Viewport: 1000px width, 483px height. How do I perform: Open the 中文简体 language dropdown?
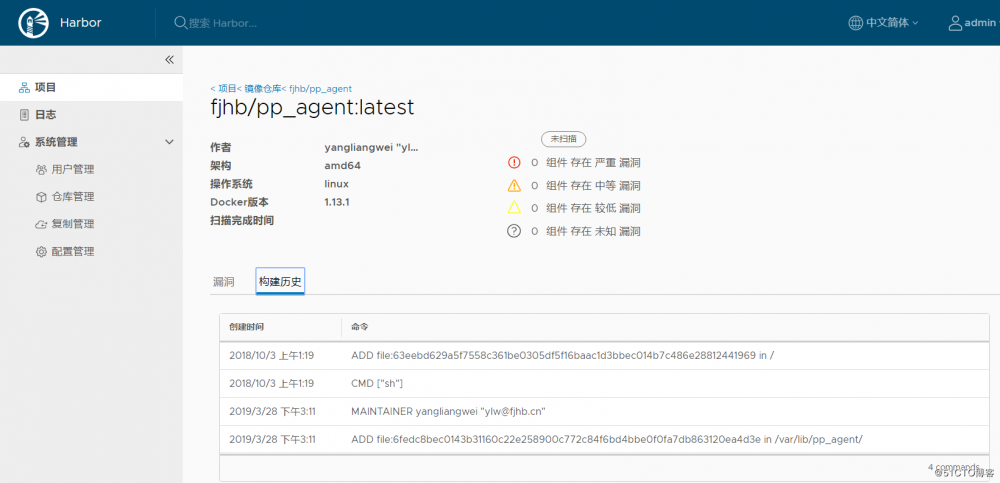tap(892, 23)
